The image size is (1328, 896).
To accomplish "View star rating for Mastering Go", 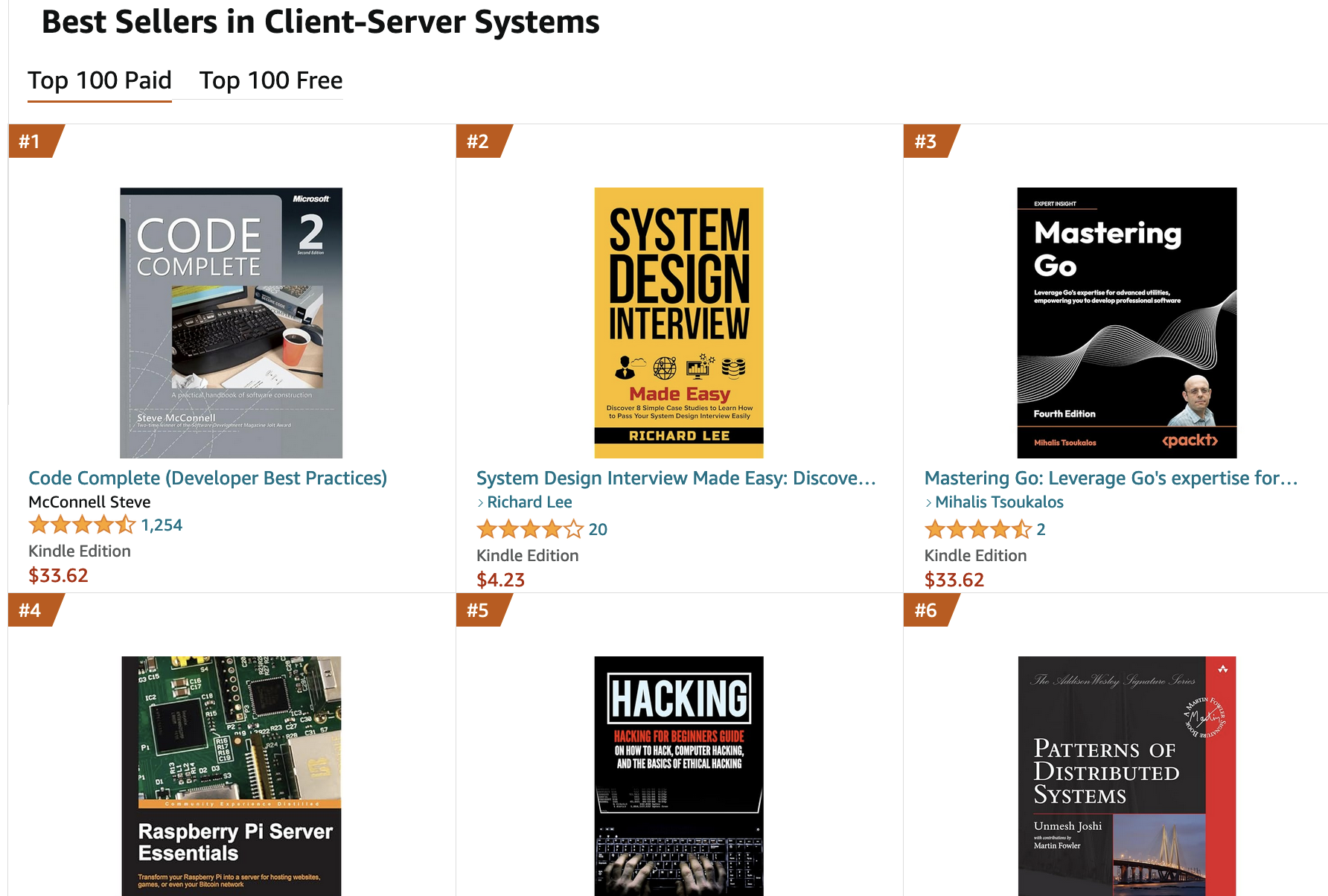I will (978, 530).
